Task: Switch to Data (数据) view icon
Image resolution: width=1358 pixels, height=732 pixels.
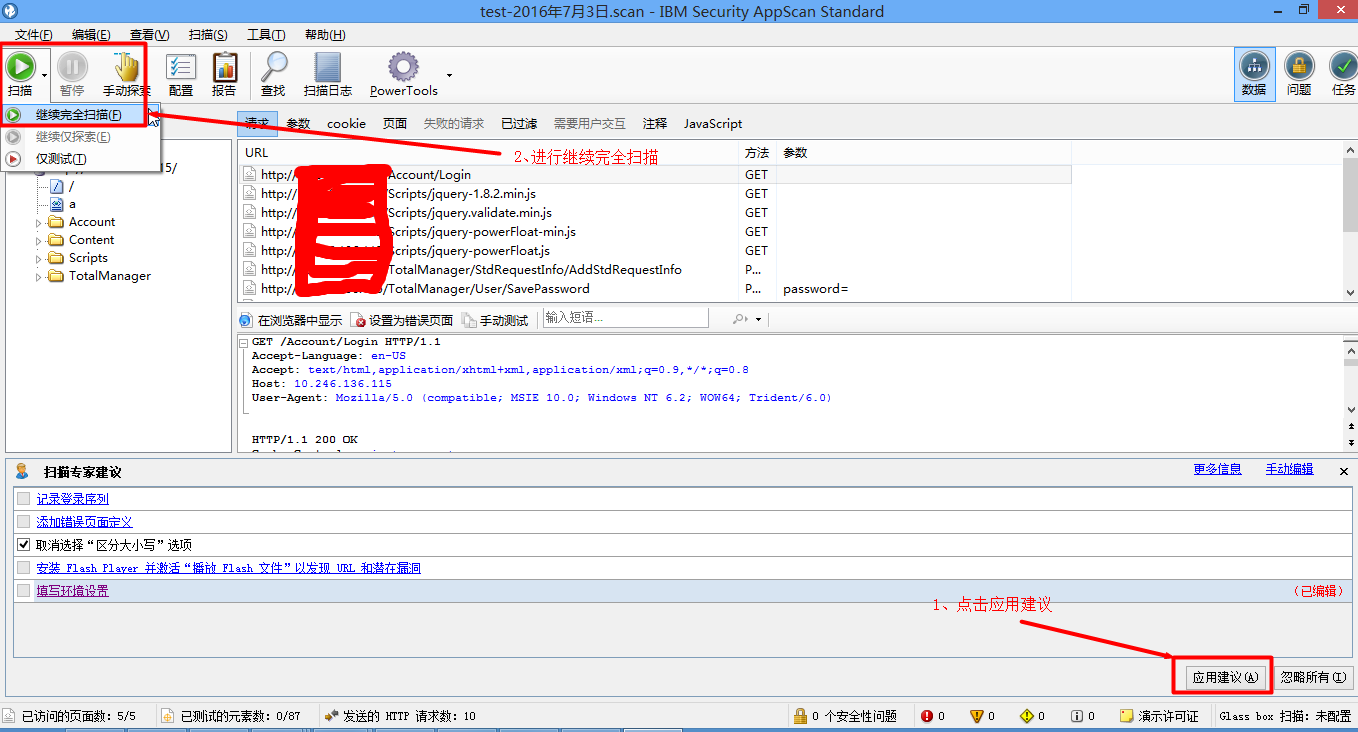Action: 1254,67
